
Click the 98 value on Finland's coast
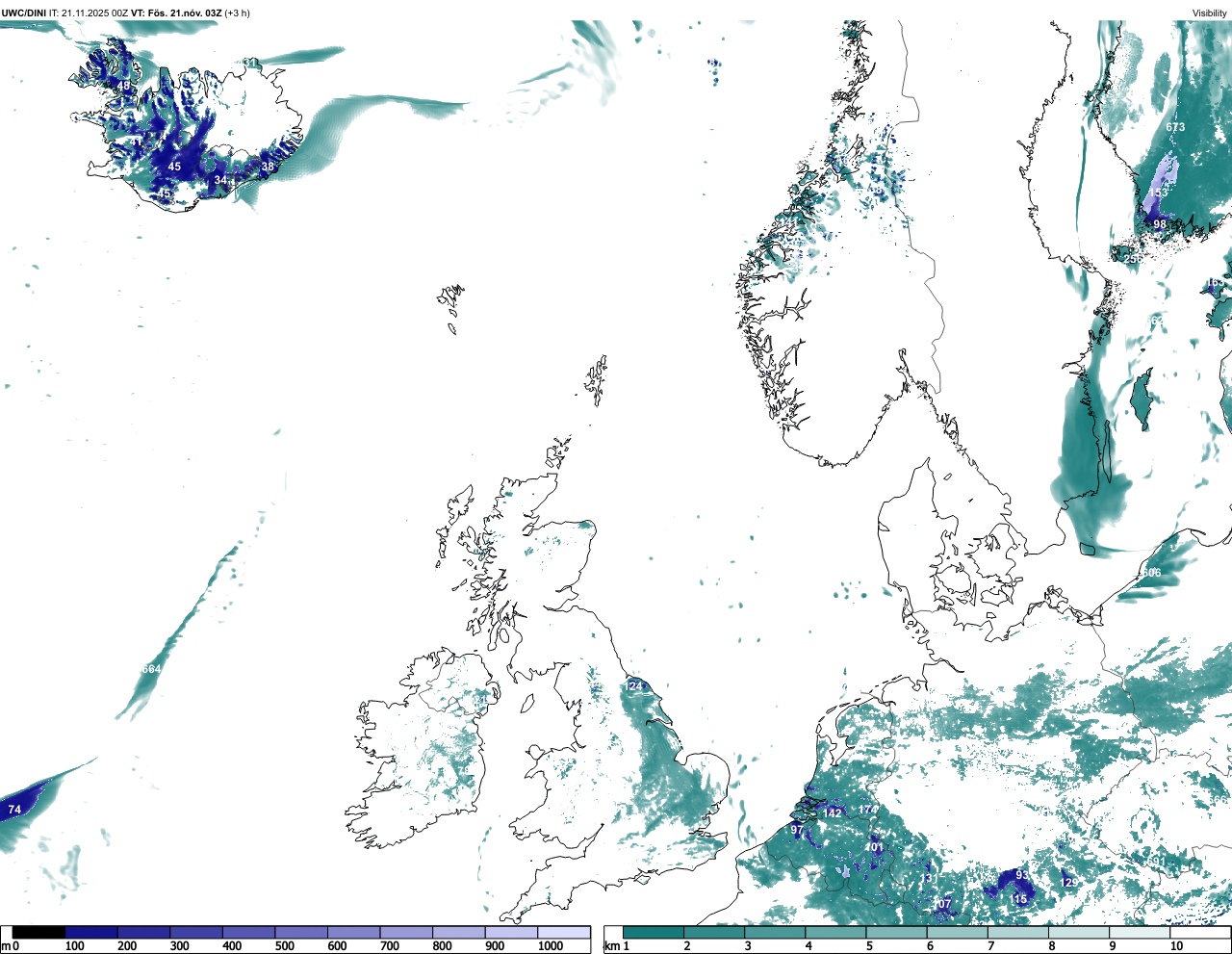click(1160, 224)
